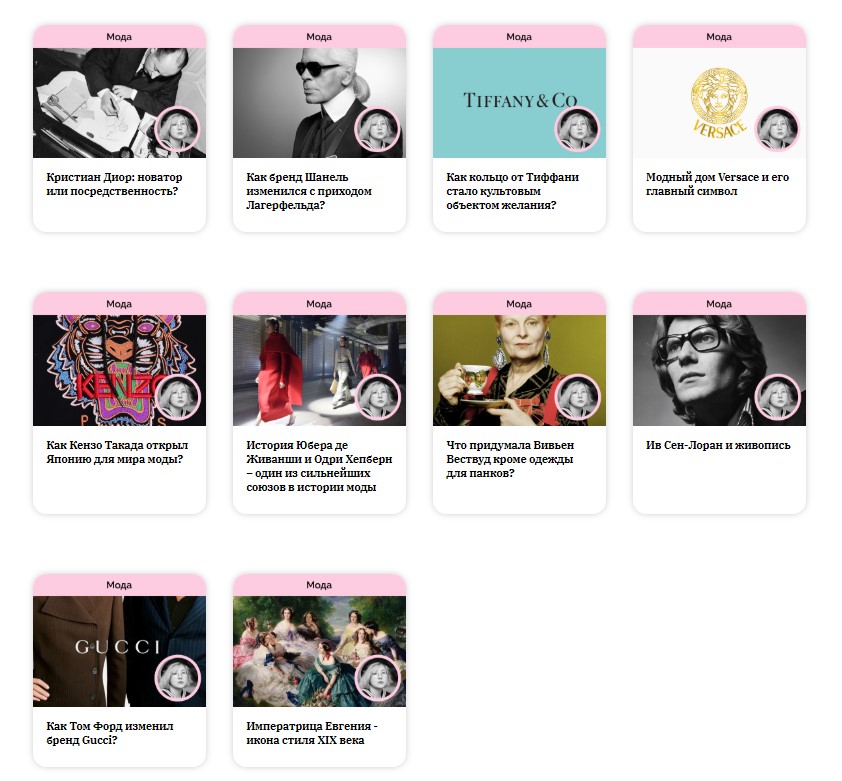Click the Kenzo tiger image
The image size is (842, 781).
(x=119, y=371)
